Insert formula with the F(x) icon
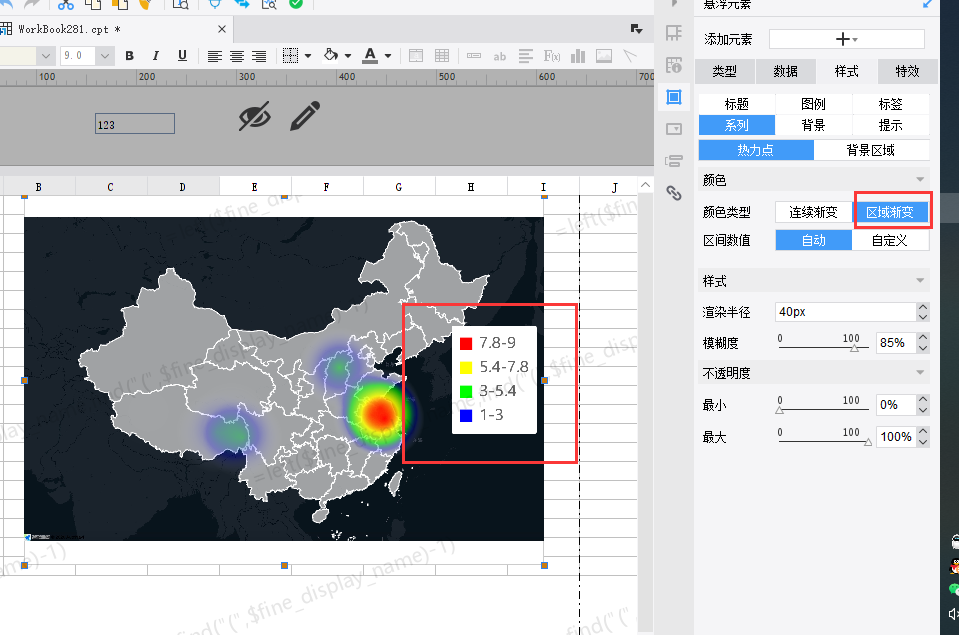The width and height of the screenshot is (959, 635). (x=552, y=56)
